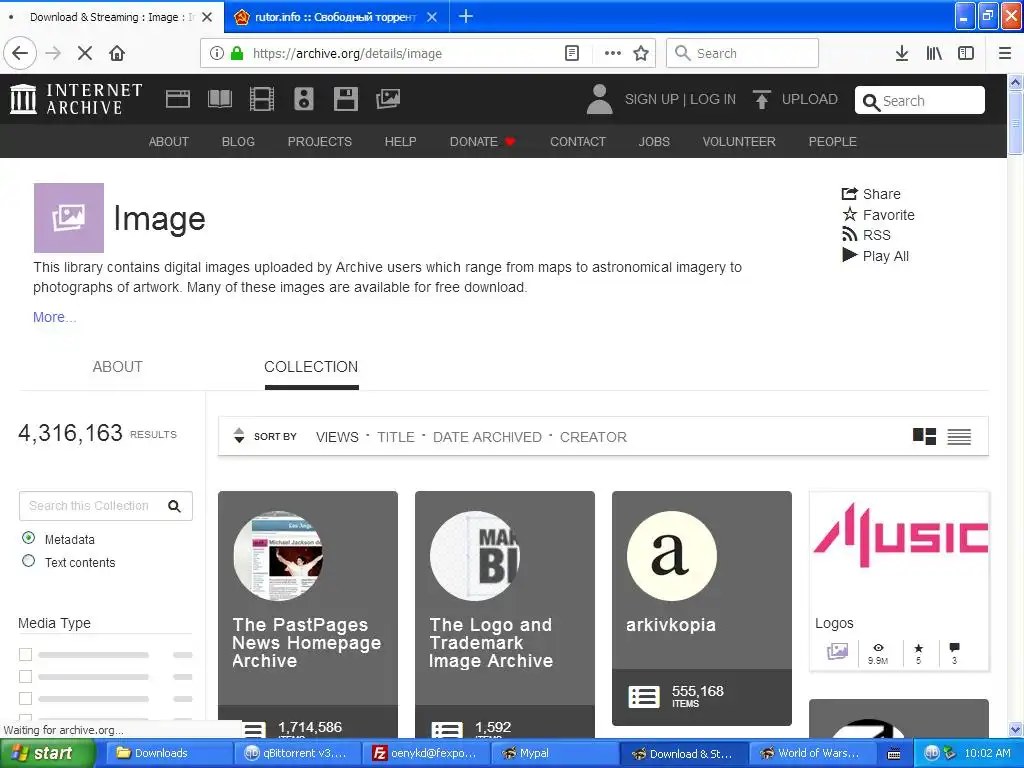Open the Logos item card

tap(899, 581)
